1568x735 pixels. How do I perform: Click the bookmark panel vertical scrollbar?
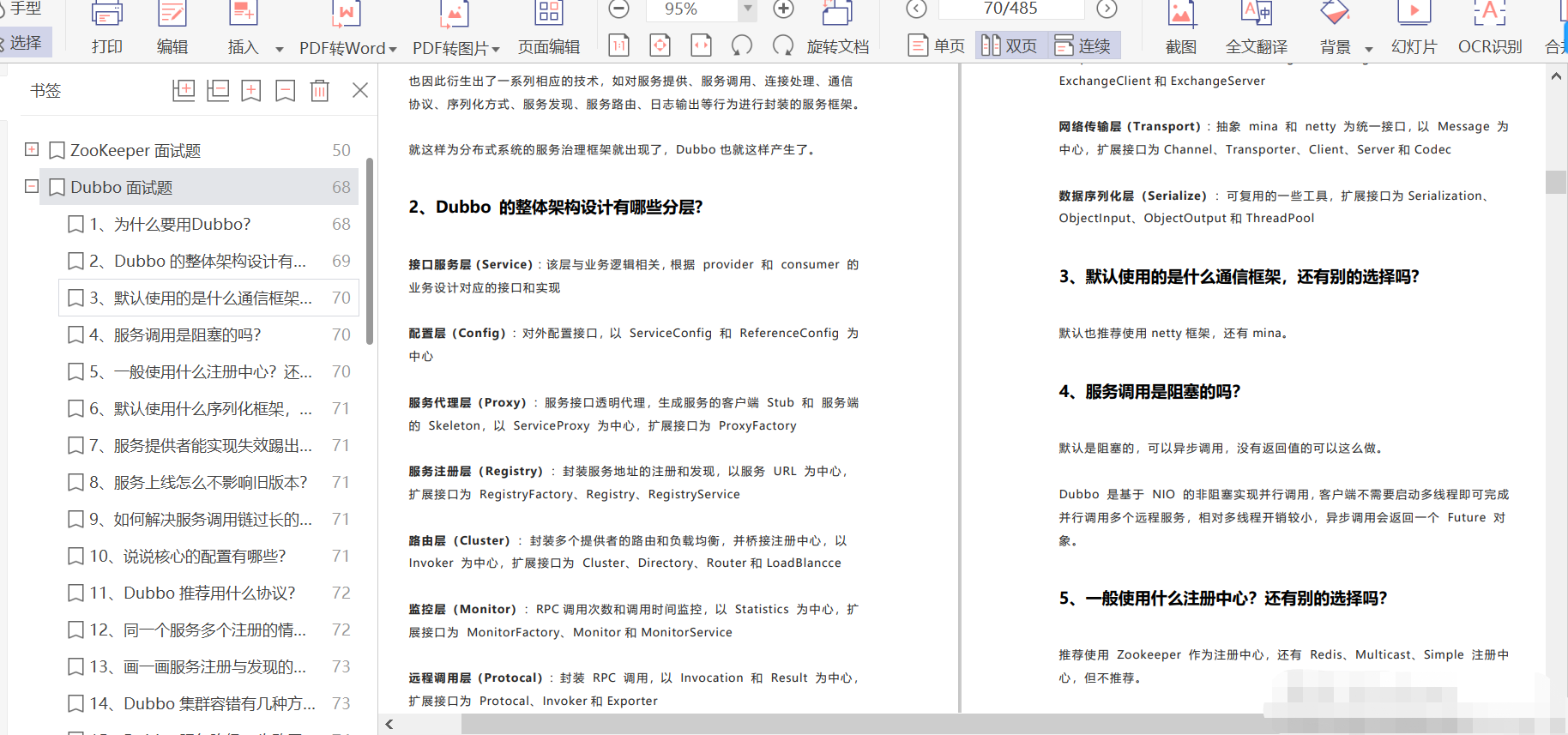coord(370,250)
